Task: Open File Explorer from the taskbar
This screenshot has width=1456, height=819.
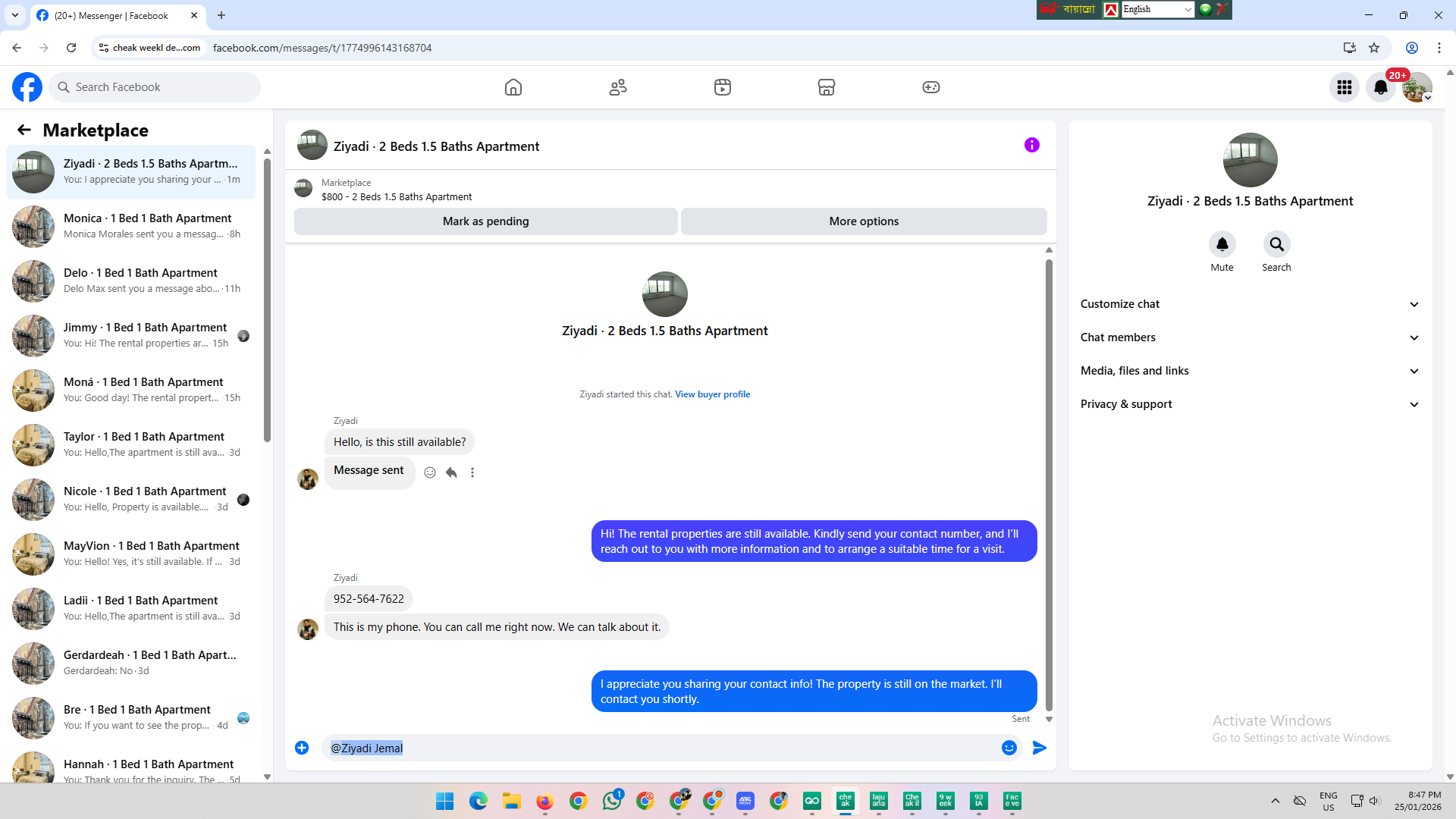Action: (x=512, y=801)
